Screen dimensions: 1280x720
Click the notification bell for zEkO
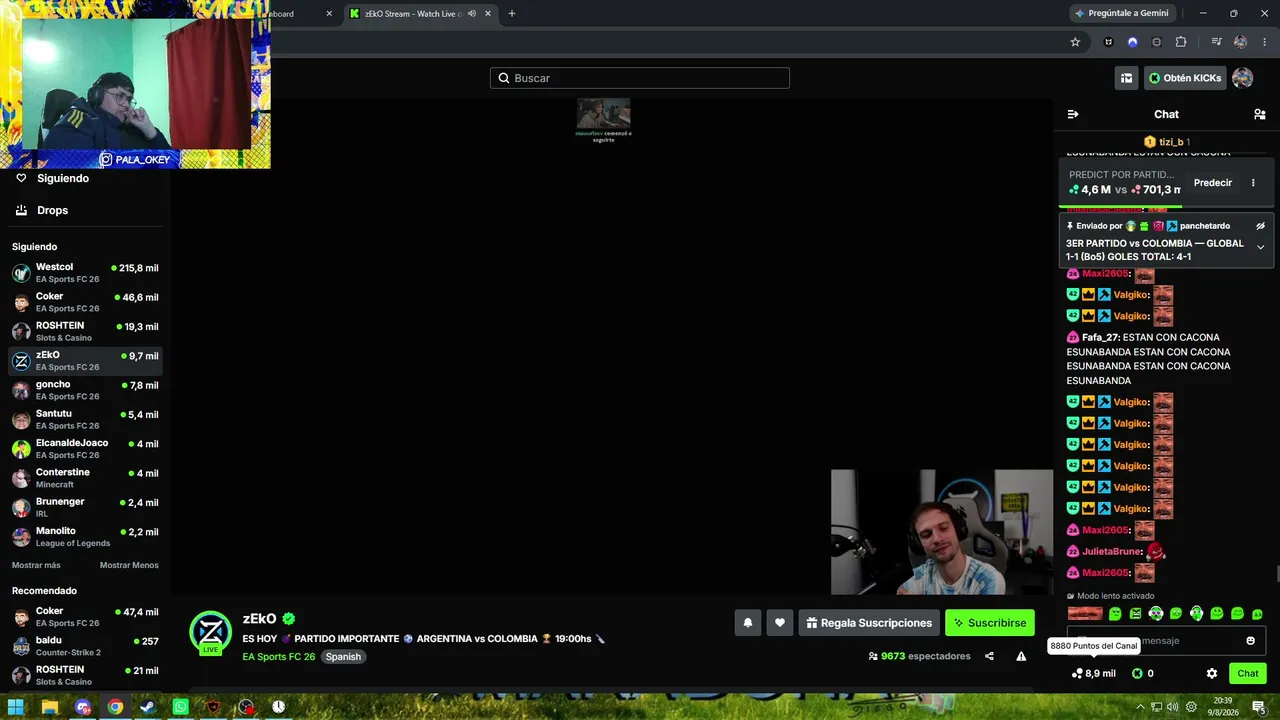coord(747,623)
